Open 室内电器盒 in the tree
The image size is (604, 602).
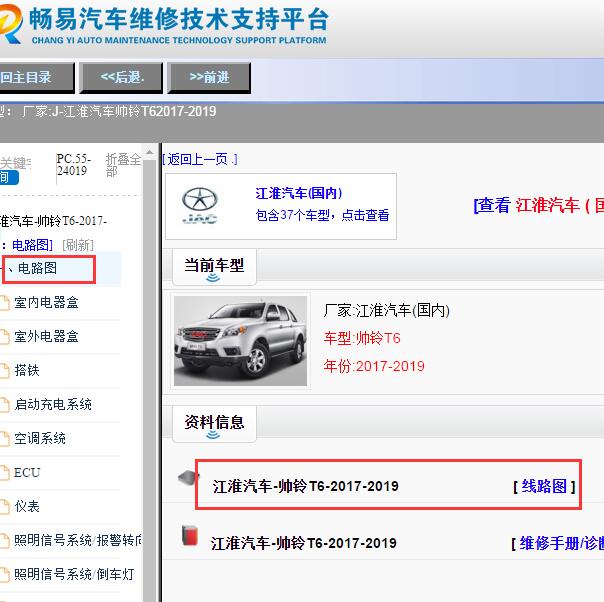[46, 303]
